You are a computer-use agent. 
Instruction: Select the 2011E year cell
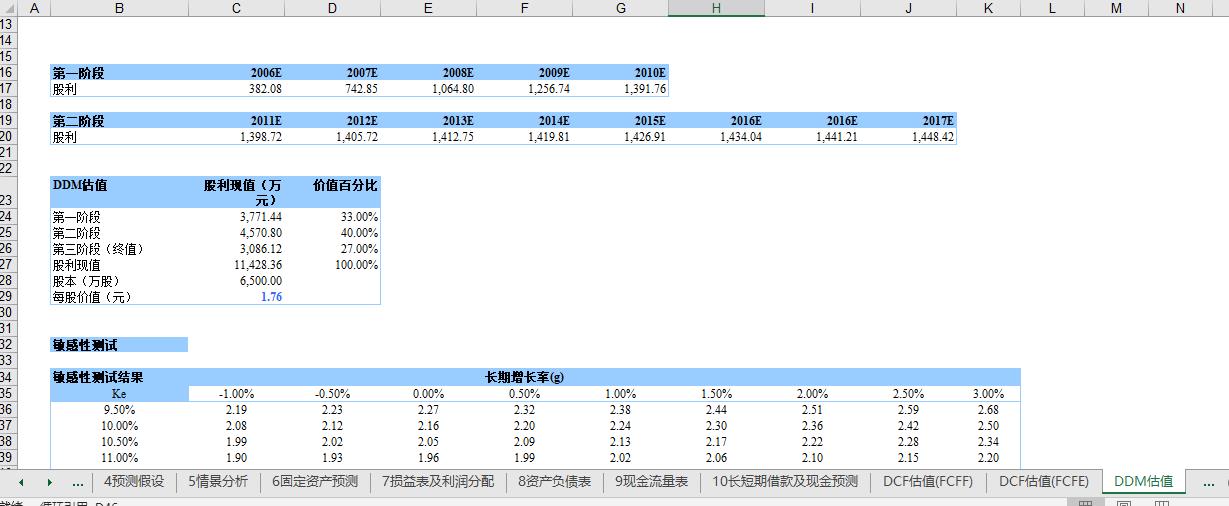[x=236, y=120]
